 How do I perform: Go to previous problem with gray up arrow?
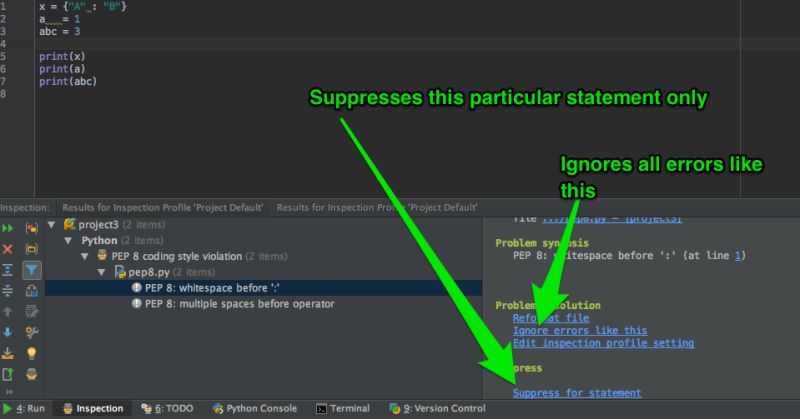coord(8,311)
